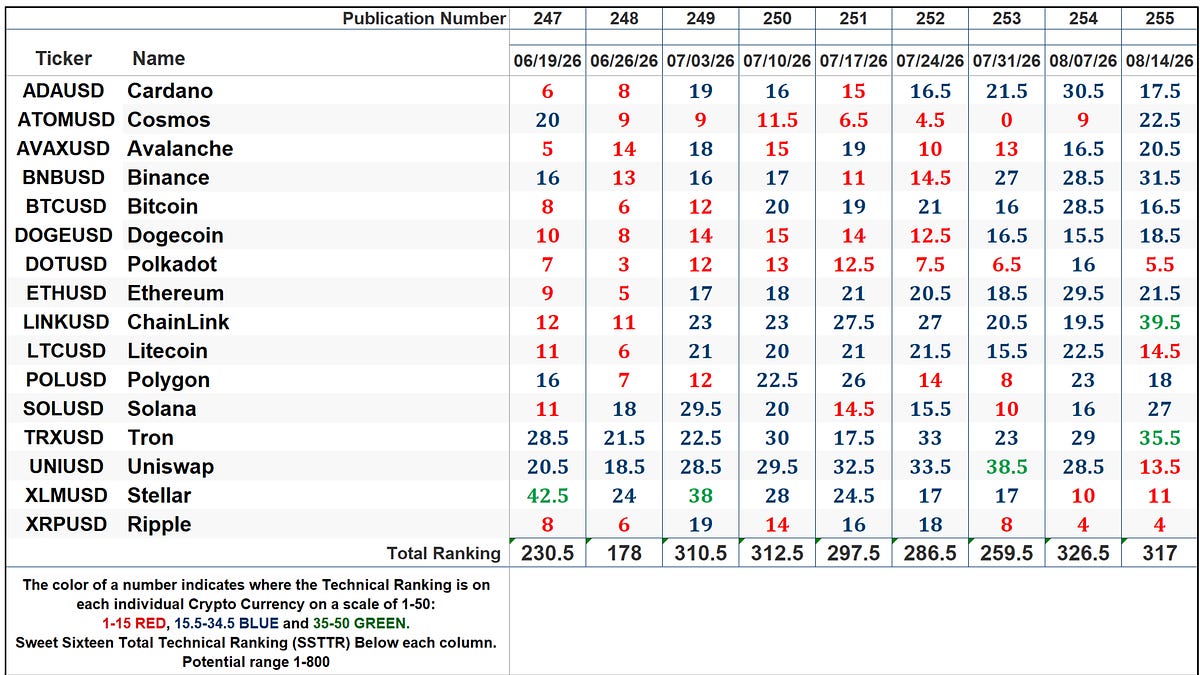Click Cosmos's 11.5 value for 07/10/26
Screen dimensions: 1200x675
pos(777,120)
